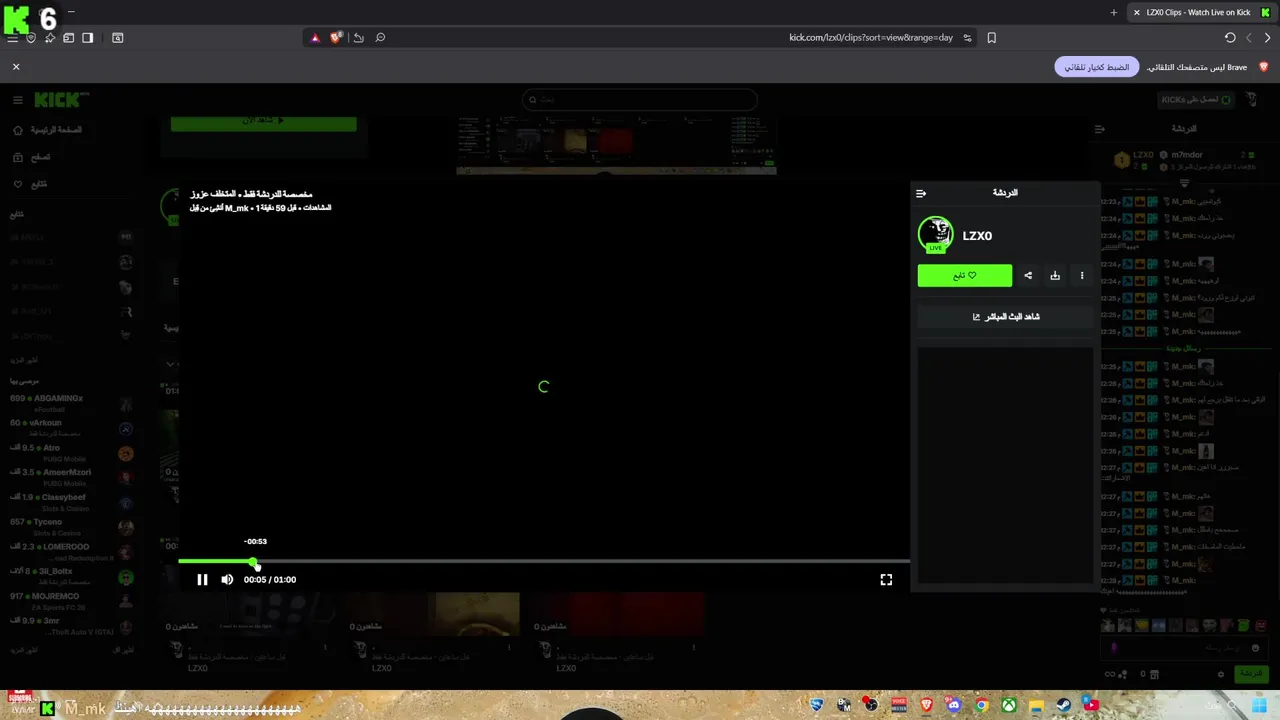Viewport: 1280px width, 720px height.
Task: Open Brave main hamburger menu
Action: coord(12,38)
